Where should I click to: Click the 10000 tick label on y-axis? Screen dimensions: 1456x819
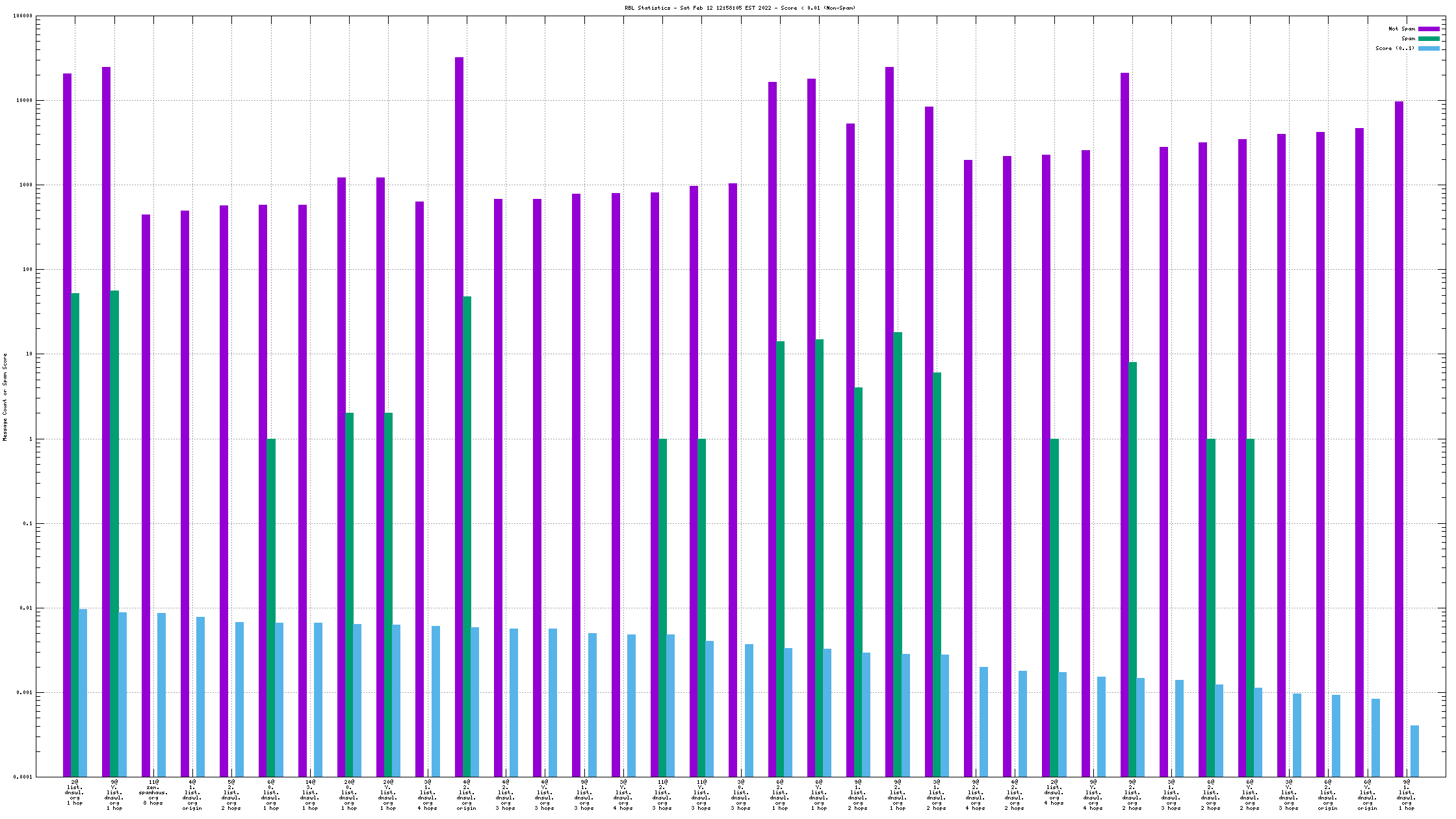pyautogui.click(x=23, y=101)
